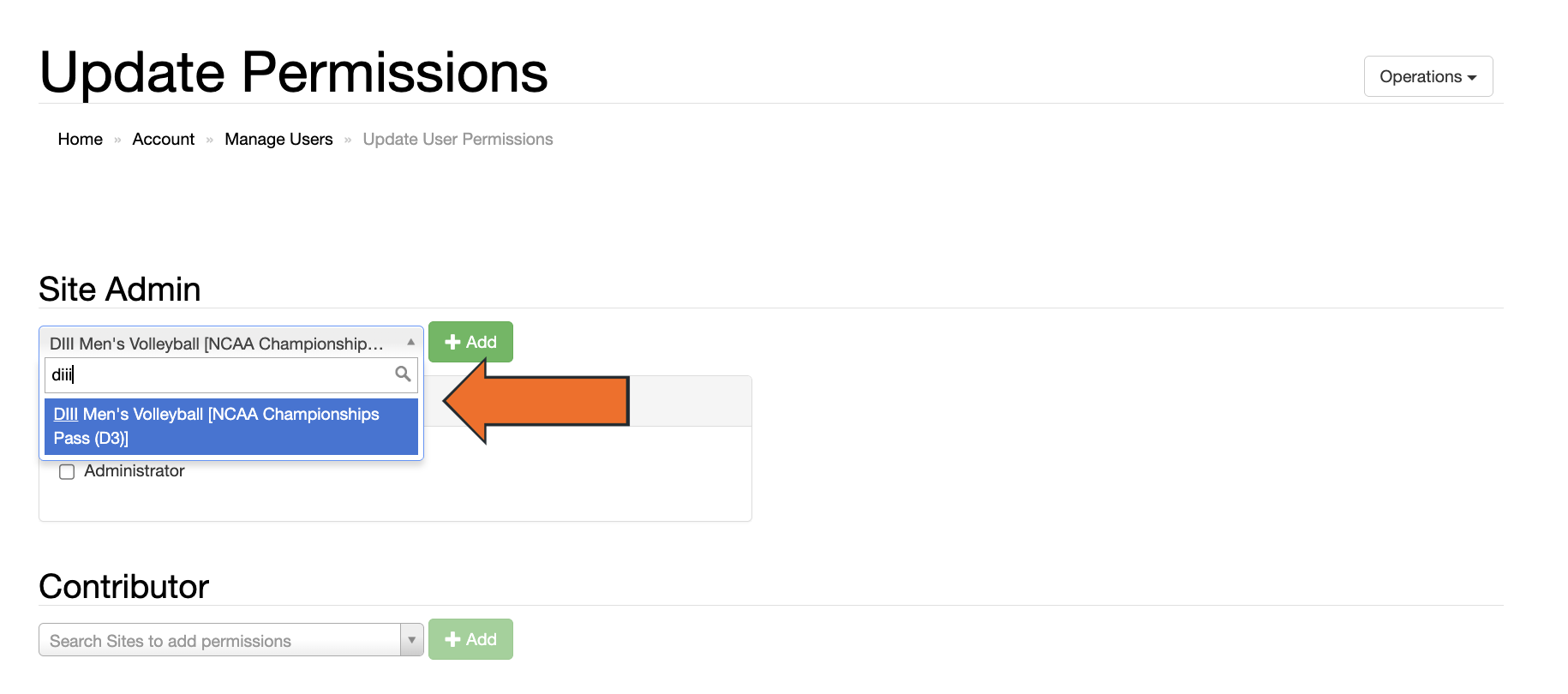The height and width of the screenshot is (694, 1568).
Task: Open the Operations dropdown menu
Action: tap(1427, 76)
